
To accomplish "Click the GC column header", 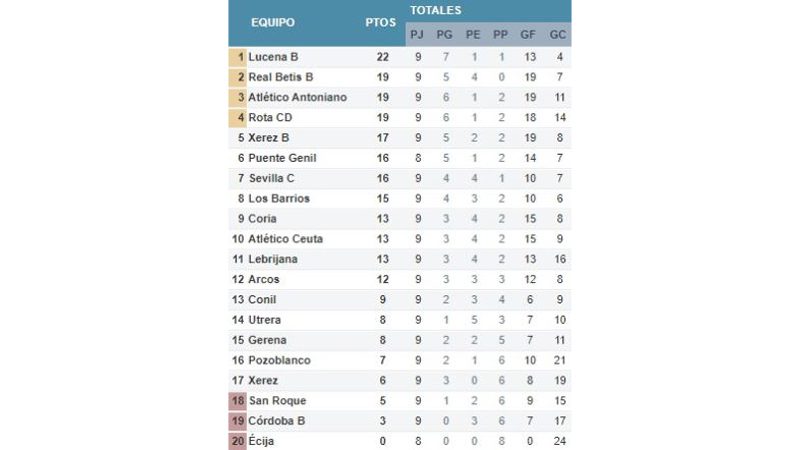I will pos(558,35).
